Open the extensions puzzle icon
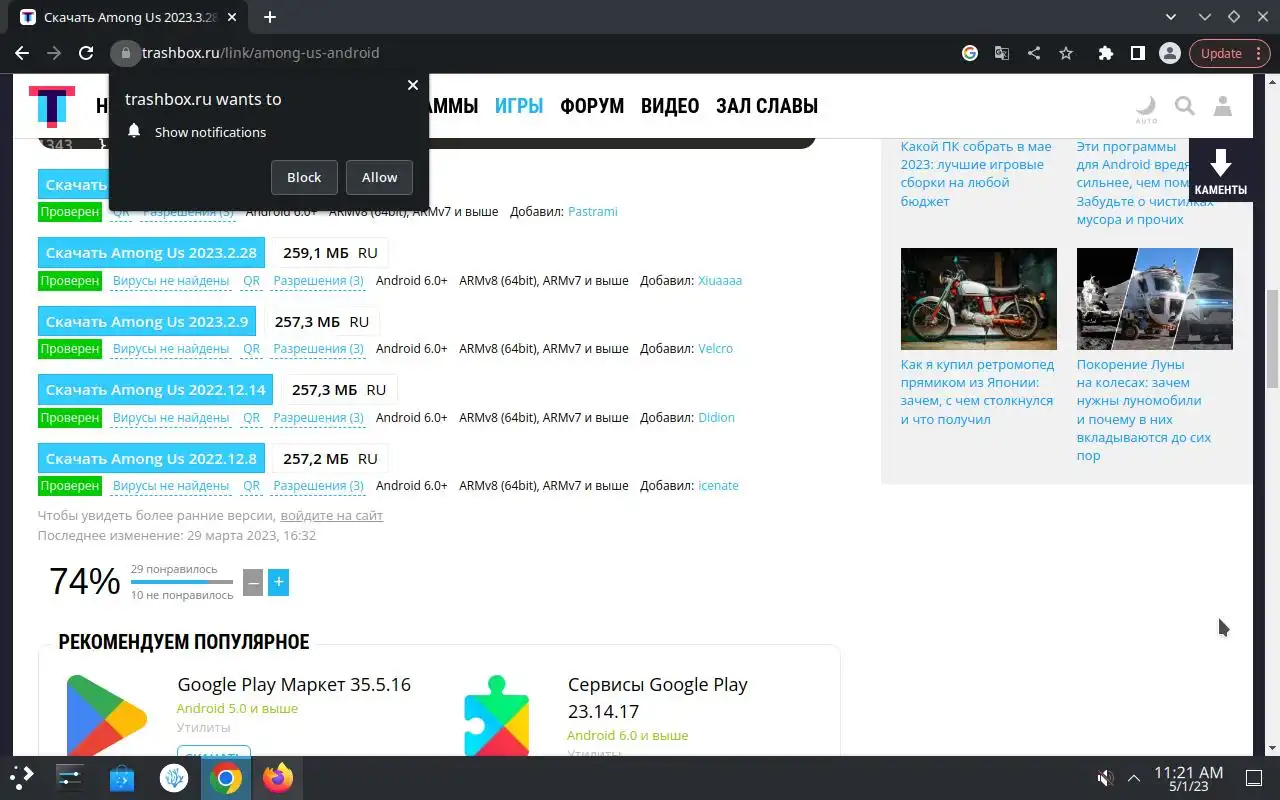The image size is (1280, 800). tap(1105, 53)
